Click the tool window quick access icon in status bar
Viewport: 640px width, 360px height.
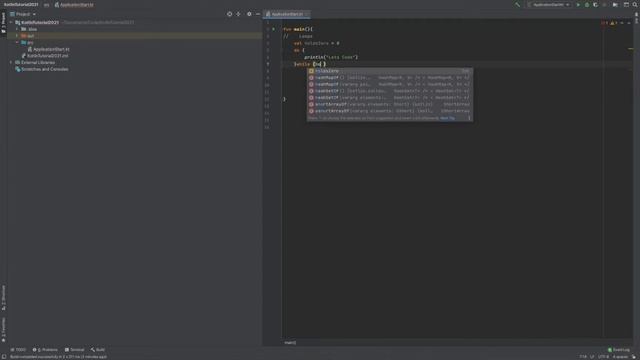coord(4,356)
